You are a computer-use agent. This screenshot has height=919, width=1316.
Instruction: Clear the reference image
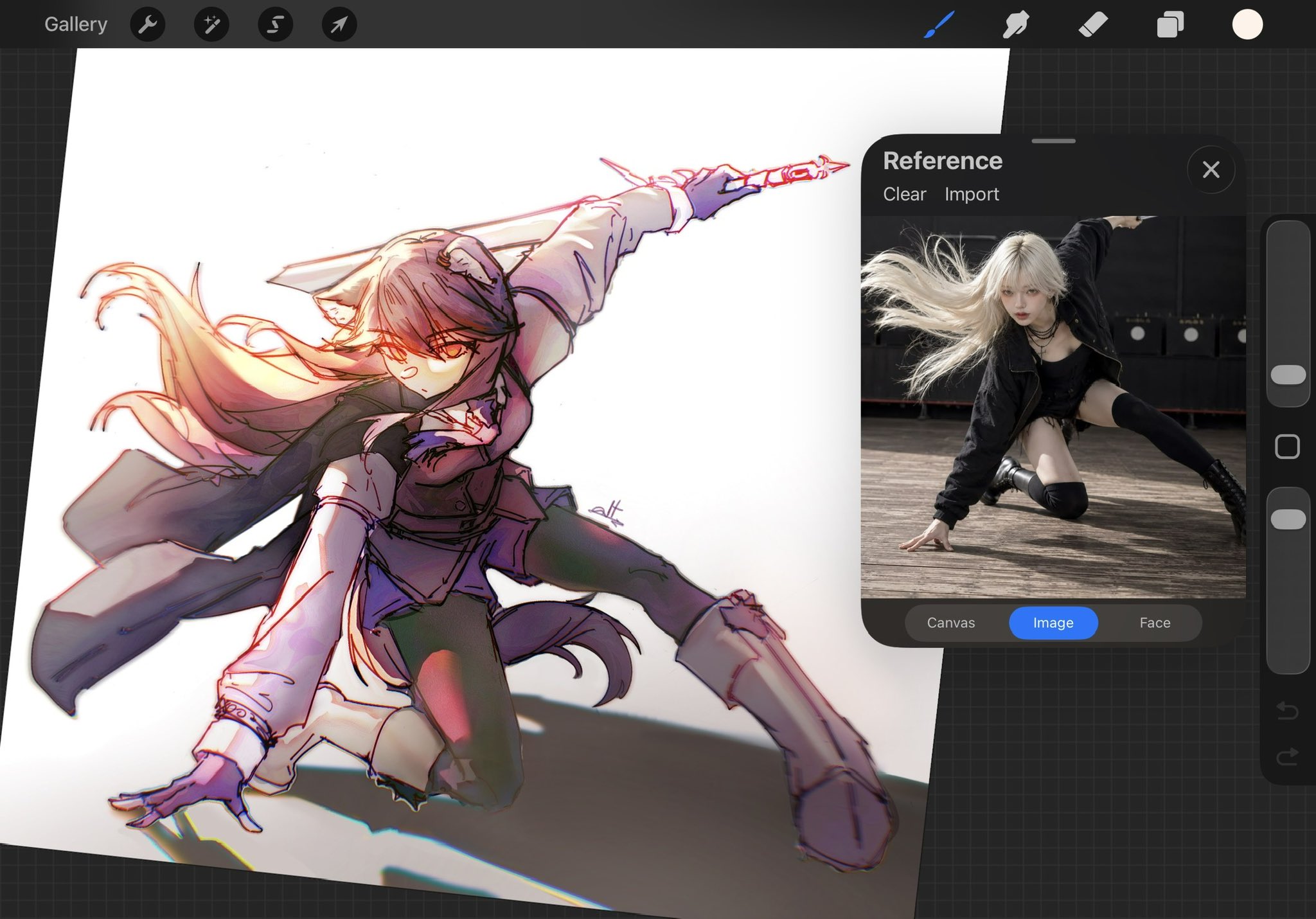click(905, 194)
